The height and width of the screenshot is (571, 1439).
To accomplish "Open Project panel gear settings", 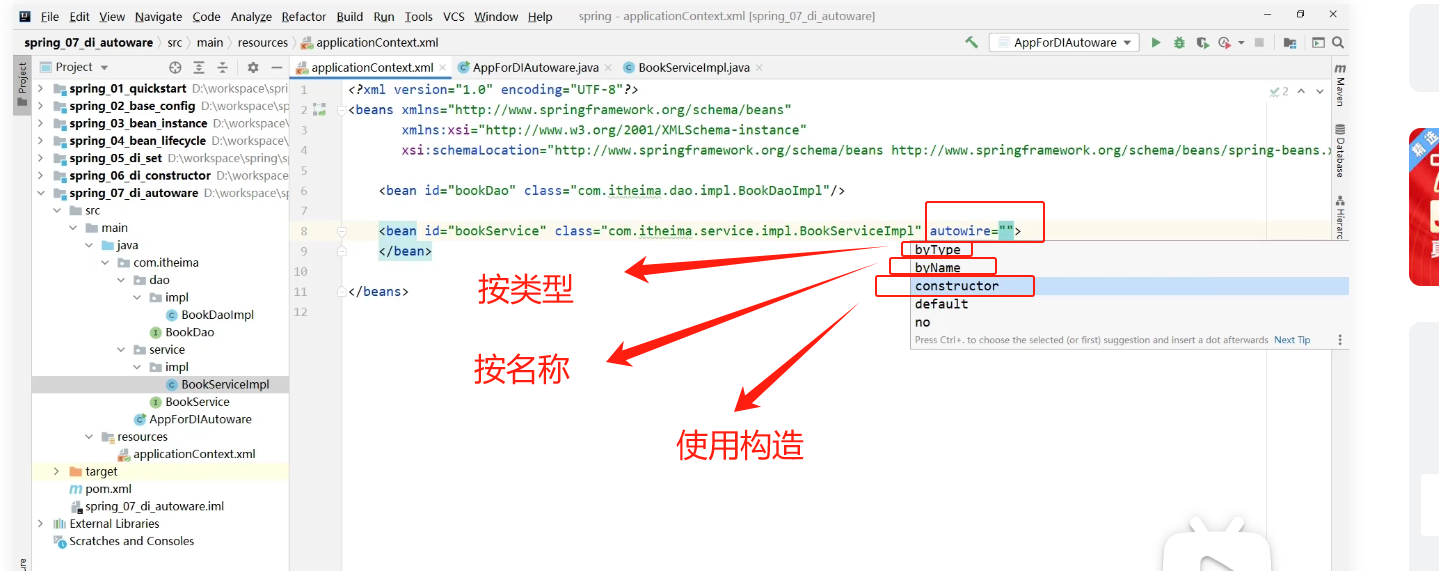I will point(253,67).
